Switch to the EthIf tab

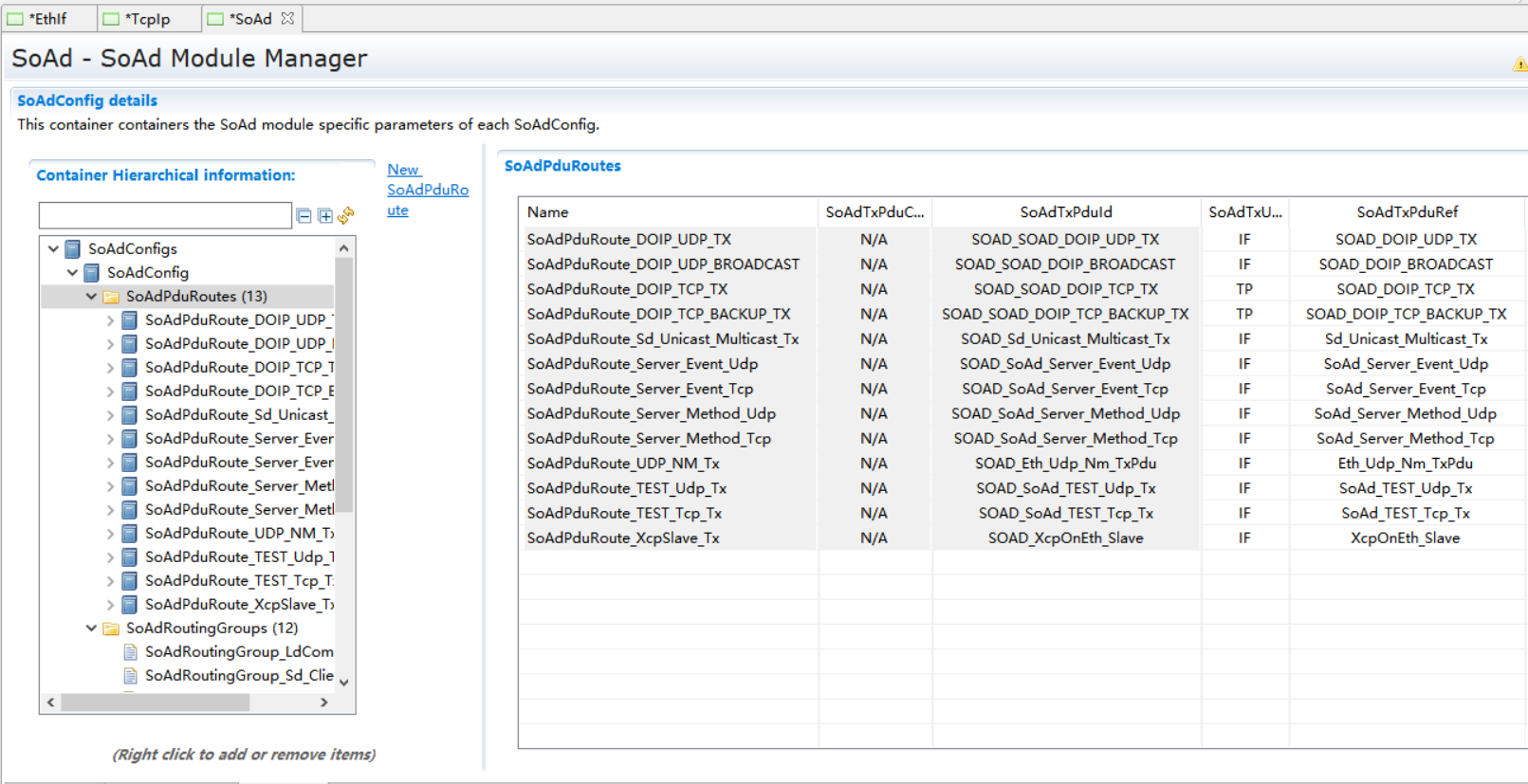click(x=47, y=19)
